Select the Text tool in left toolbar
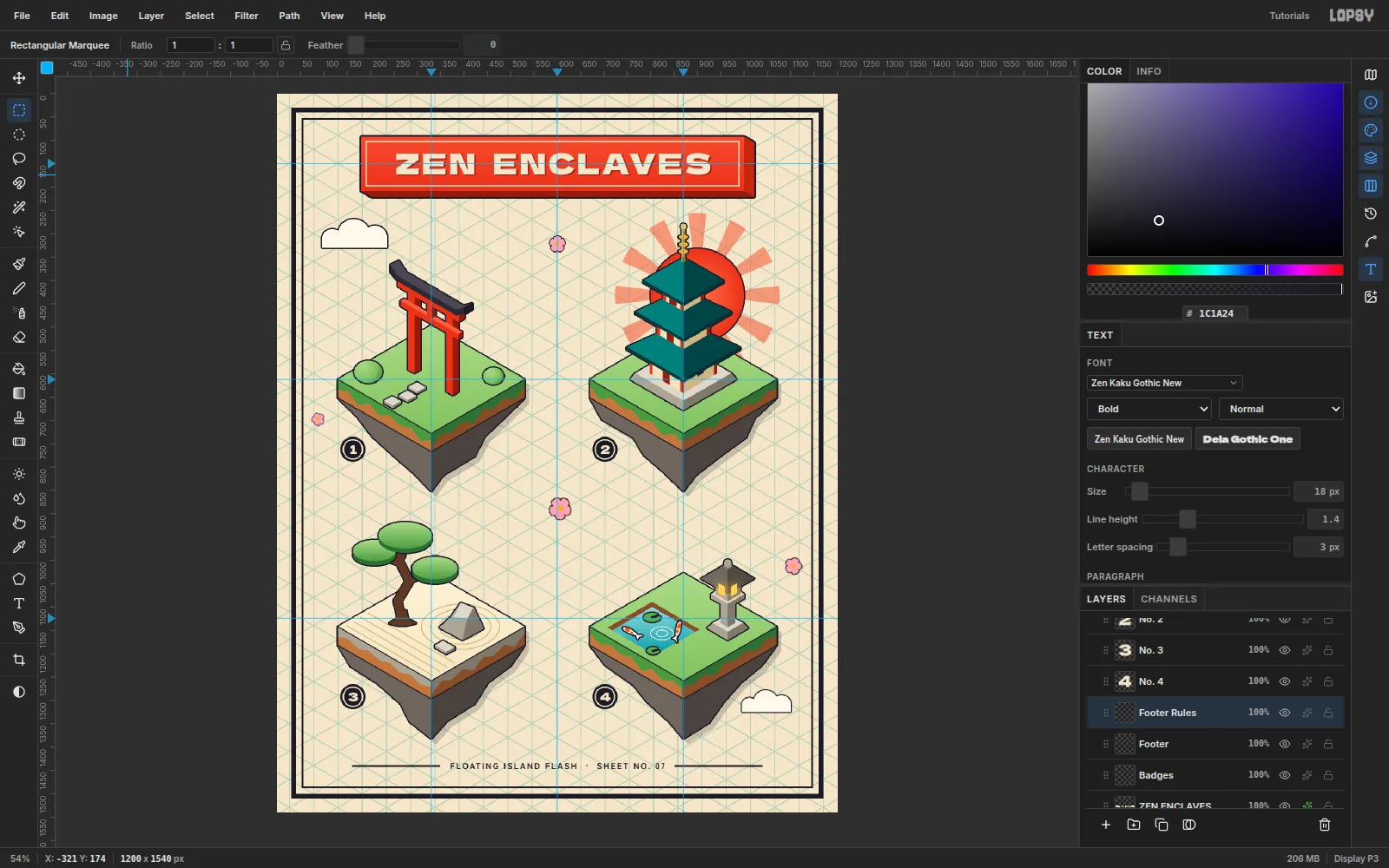 point(19,603)
